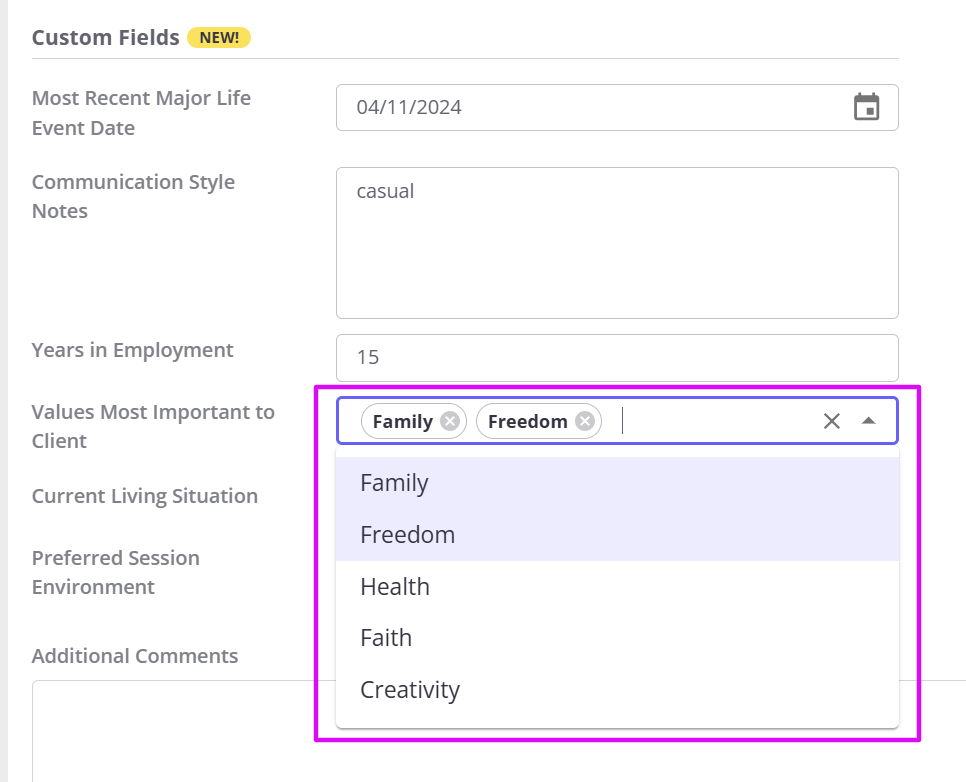Click the Values Most Important to Client label
The image size is (966, 782).
click(153, 426)
